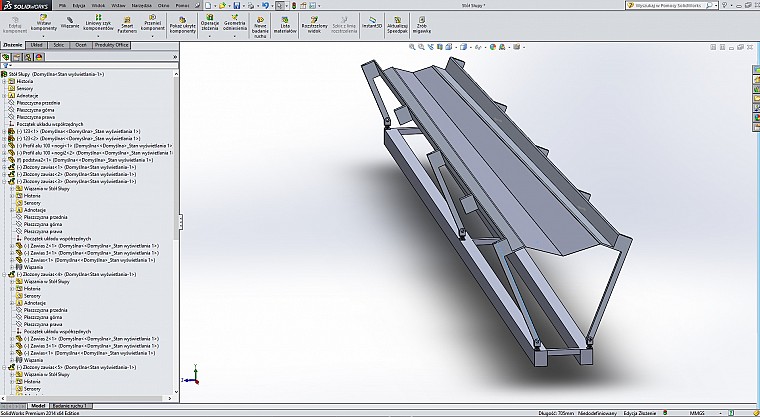Viewport: 760px width, 417px height.
Task: Toggle Instant3D tool
Action: point(372,23)
